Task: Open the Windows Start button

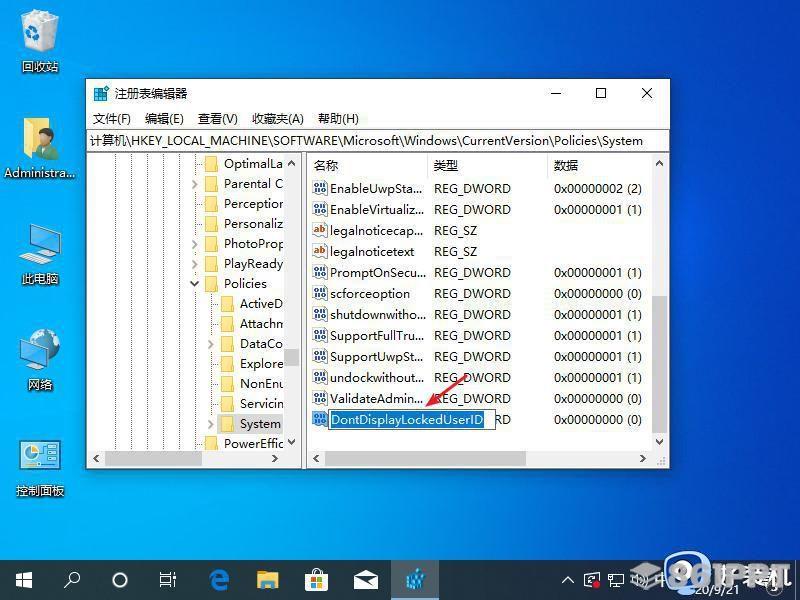Action: (24, 580)
